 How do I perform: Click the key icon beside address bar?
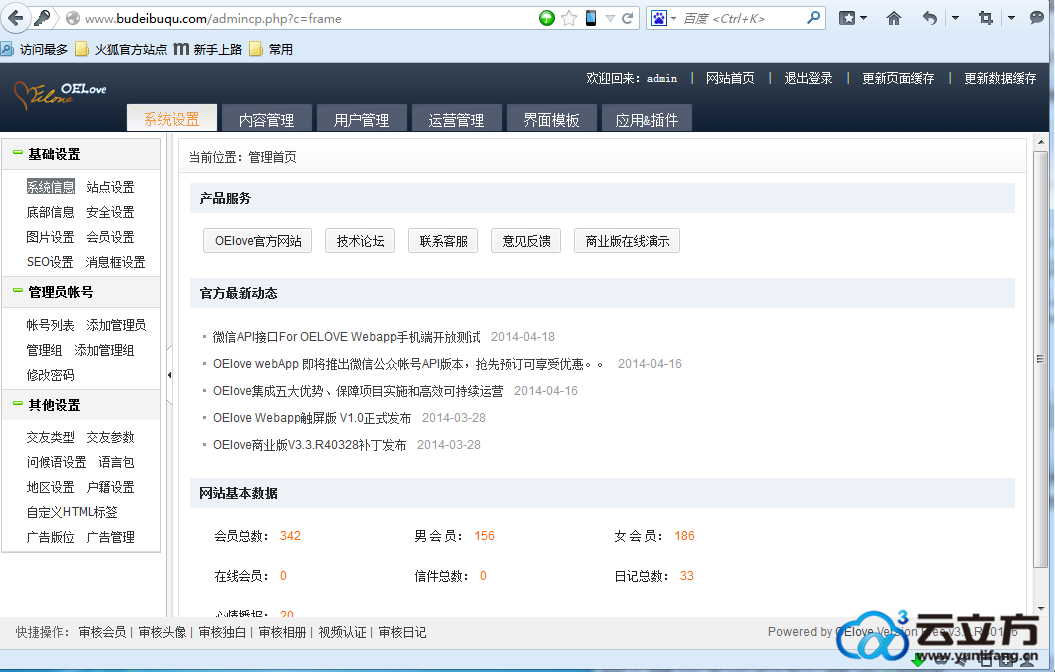pyautogui.click(x=42, y=18)
